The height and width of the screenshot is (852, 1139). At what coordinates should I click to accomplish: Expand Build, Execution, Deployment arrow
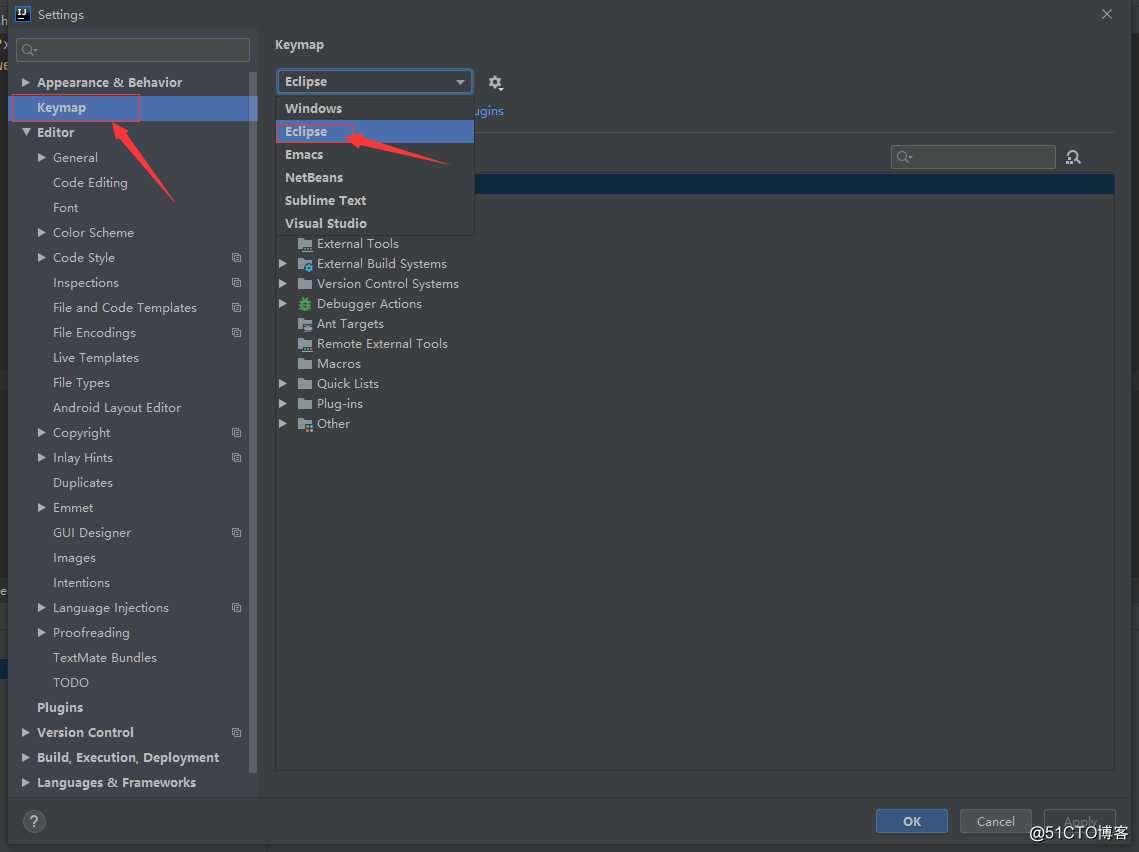point(25,758)
